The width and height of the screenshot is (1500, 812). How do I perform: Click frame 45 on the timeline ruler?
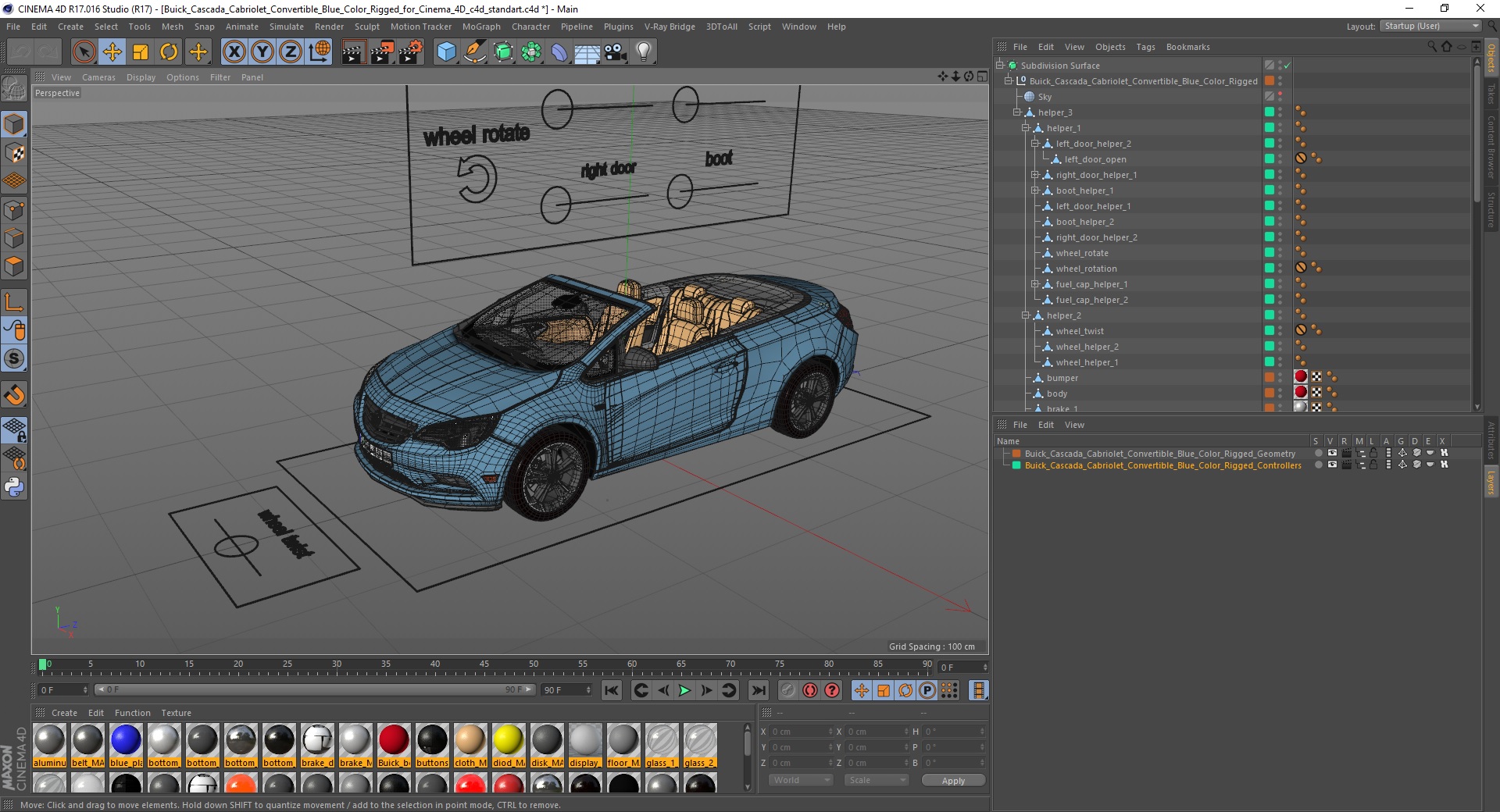(484, 666)
